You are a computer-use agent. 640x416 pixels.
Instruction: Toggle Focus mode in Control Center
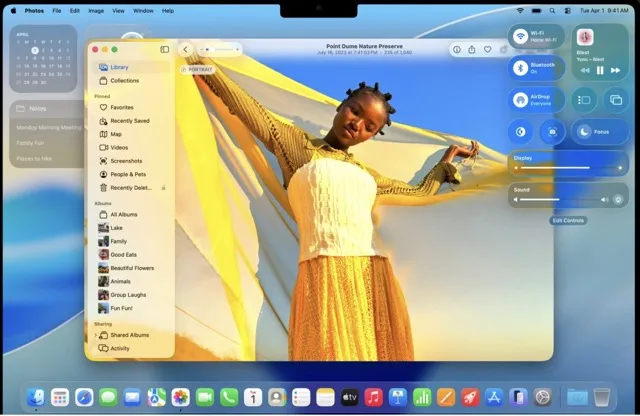[600, 132]
